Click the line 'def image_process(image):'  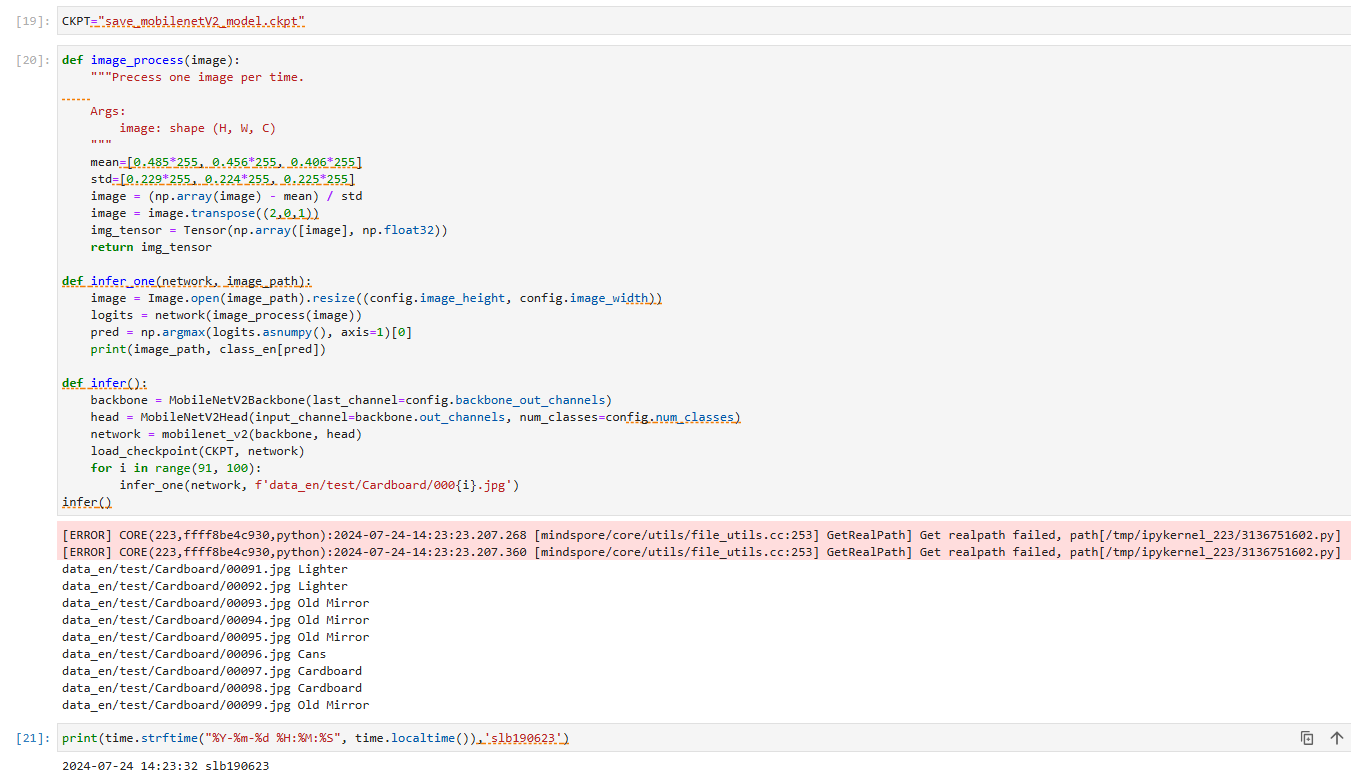[x=151, y=60]
